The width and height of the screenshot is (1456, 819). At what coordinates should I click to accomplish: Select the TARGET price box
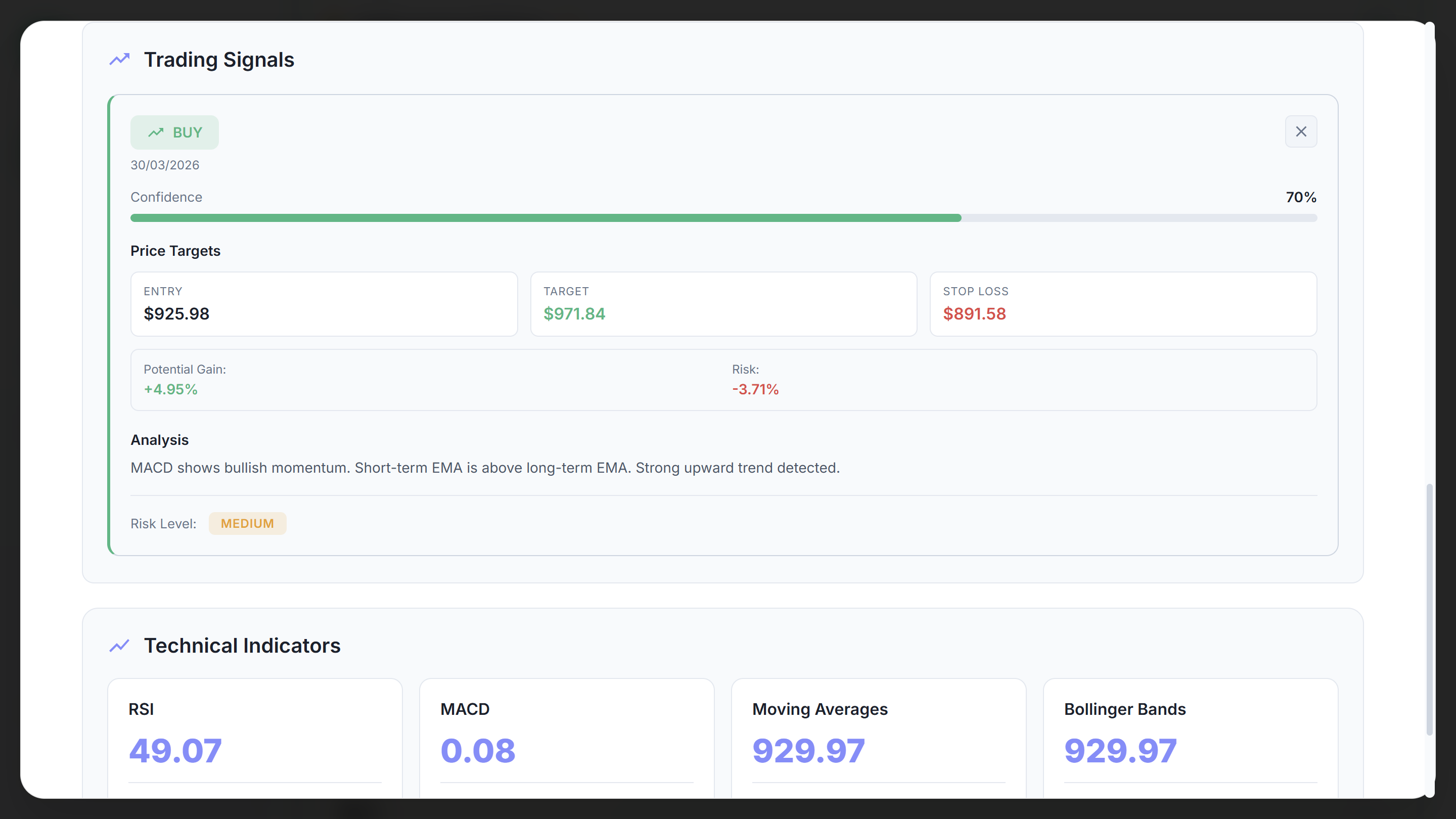click(x=723, y=304)
